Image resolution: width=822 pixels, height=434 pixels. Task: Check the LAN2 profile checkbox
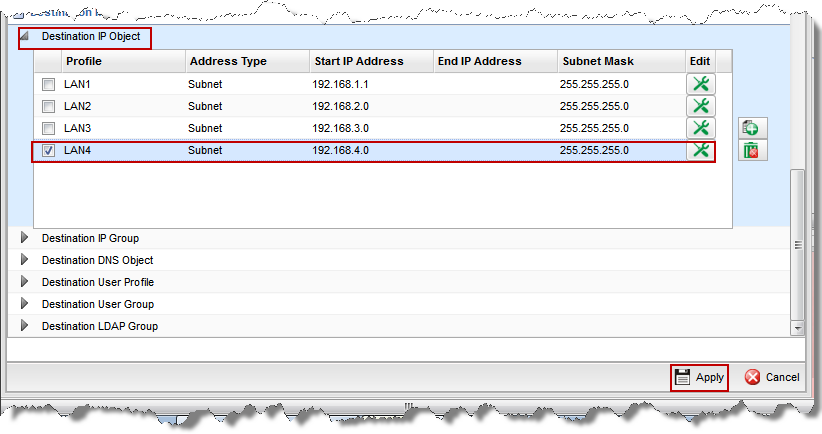(x=48, y=107)
